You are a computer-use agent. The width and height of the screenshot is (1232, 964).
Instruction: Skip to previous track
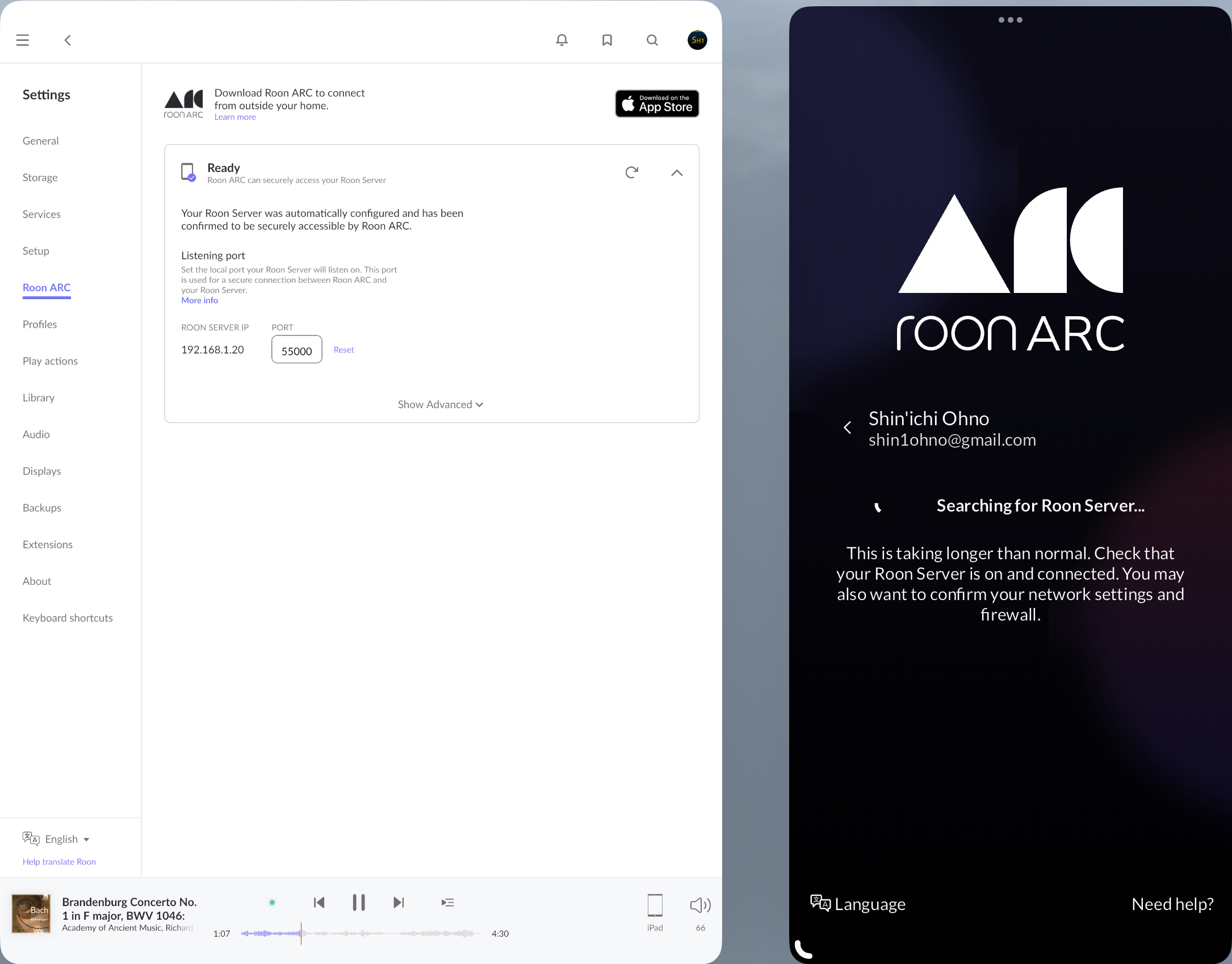[319, 903]
